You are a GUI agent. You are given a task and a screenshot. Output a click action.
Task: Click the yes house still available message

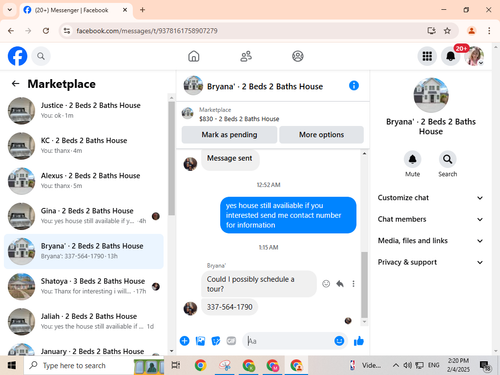coord(288,215)
